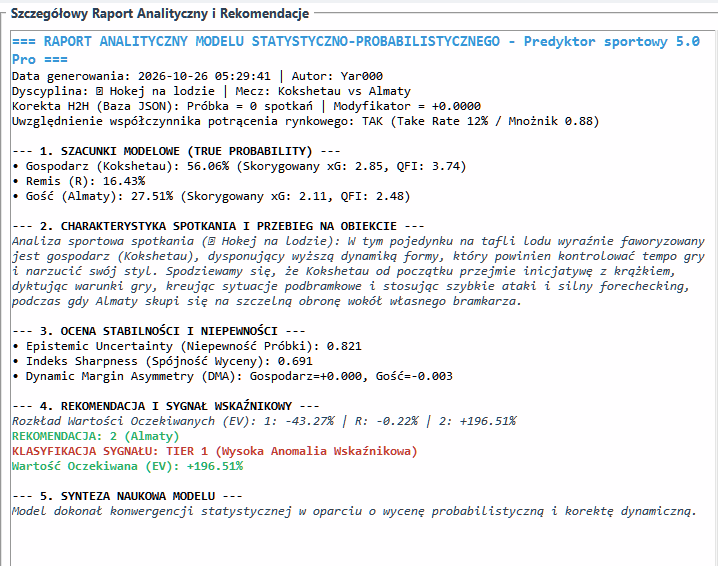Click the 'Gospodarz (Kokshetau): 56.06%' line
This screenshot has height=566, width=718.
click(239, 166)
